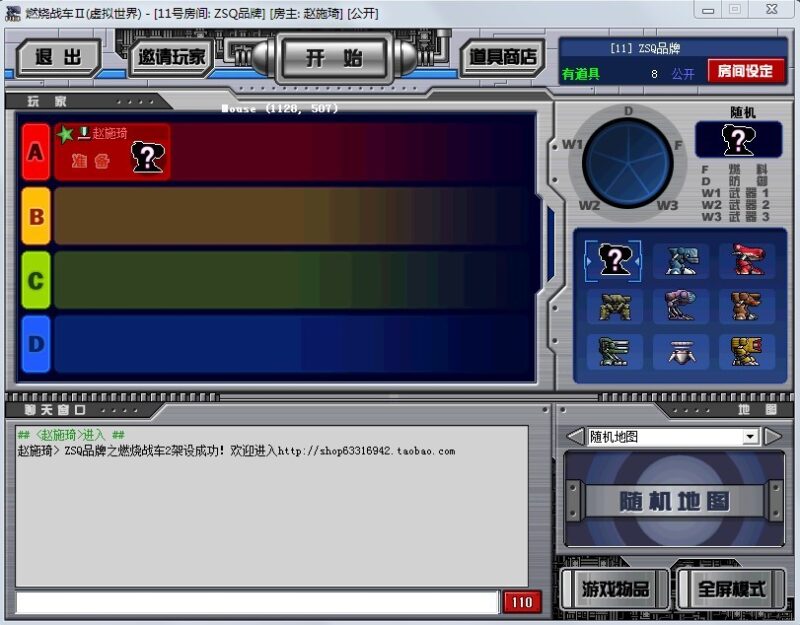Go to next map with right arrow

(773, 437)
